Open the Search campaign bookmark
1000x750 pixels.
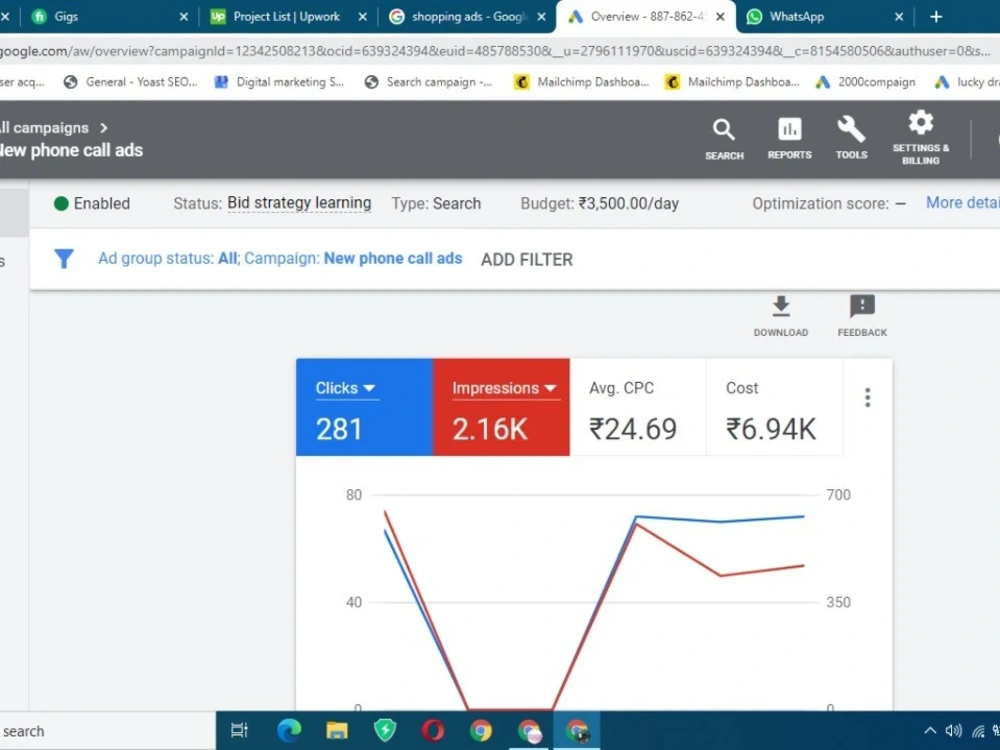[429, 82]
